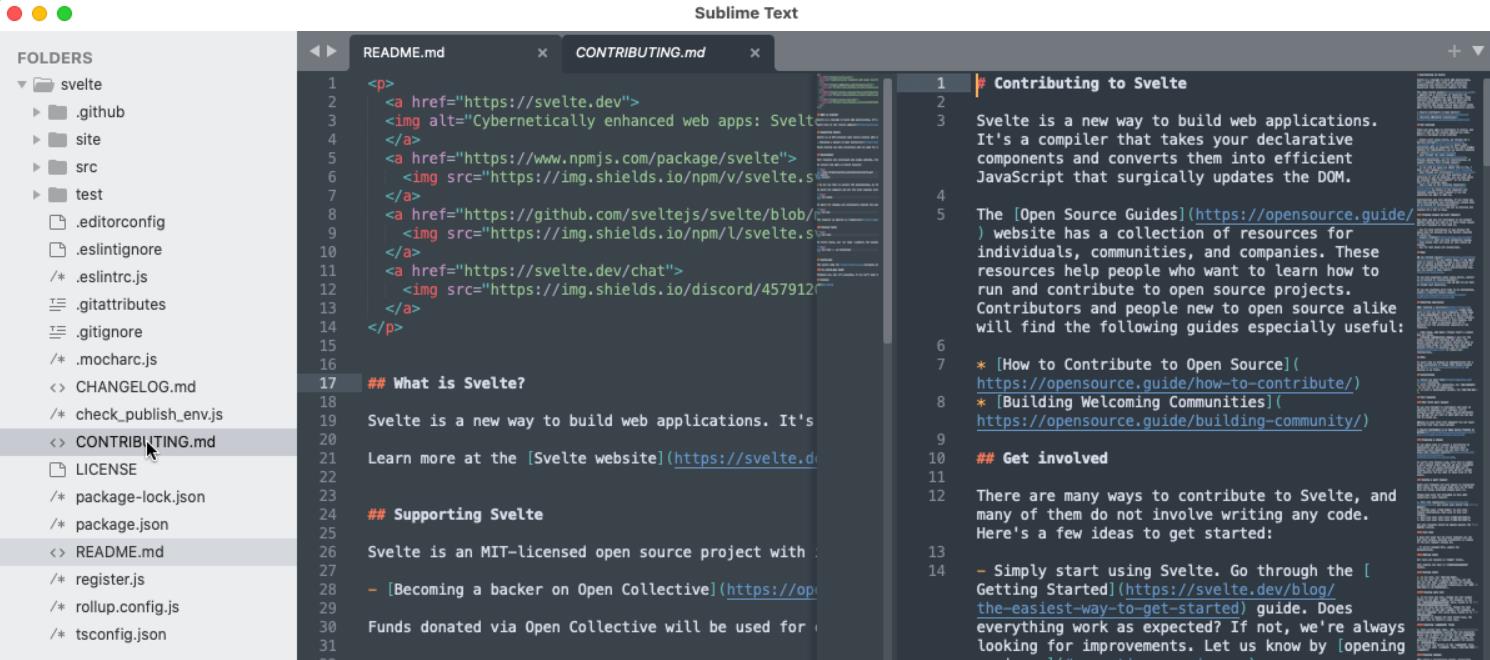Expand the src folder arrow
1490x660 pixels.
coord(37,167)
